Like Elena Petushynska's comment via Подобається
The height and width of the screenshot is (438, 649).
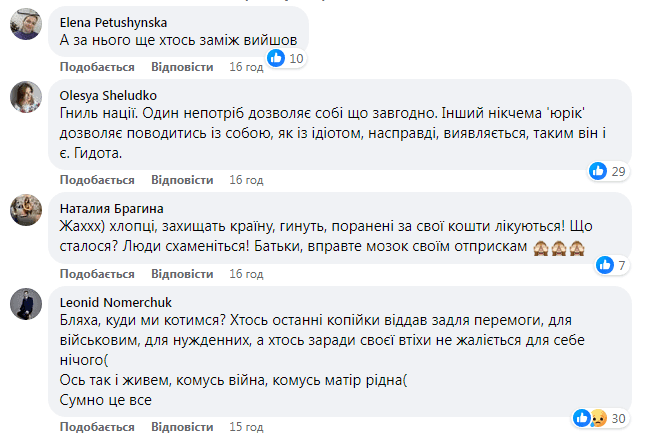(97, 67)
